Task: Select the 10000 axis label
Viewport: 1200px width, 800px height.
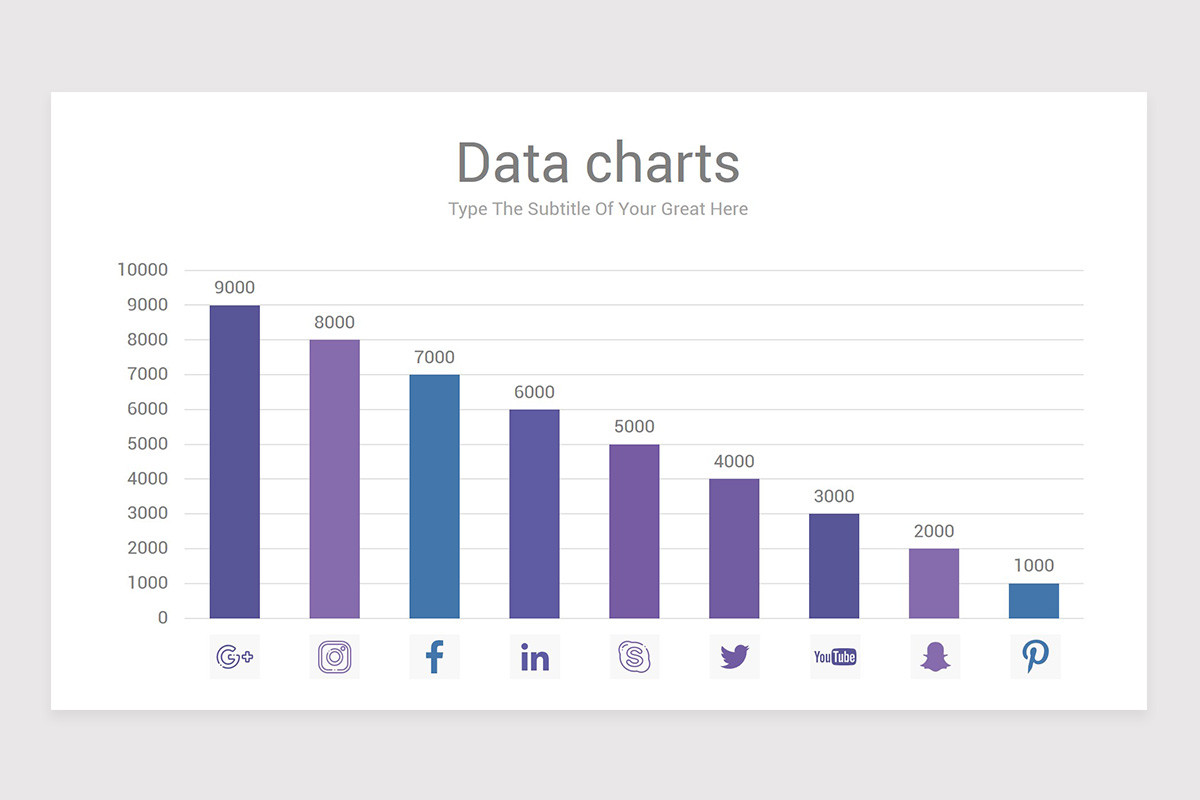Action: point(143,270)
